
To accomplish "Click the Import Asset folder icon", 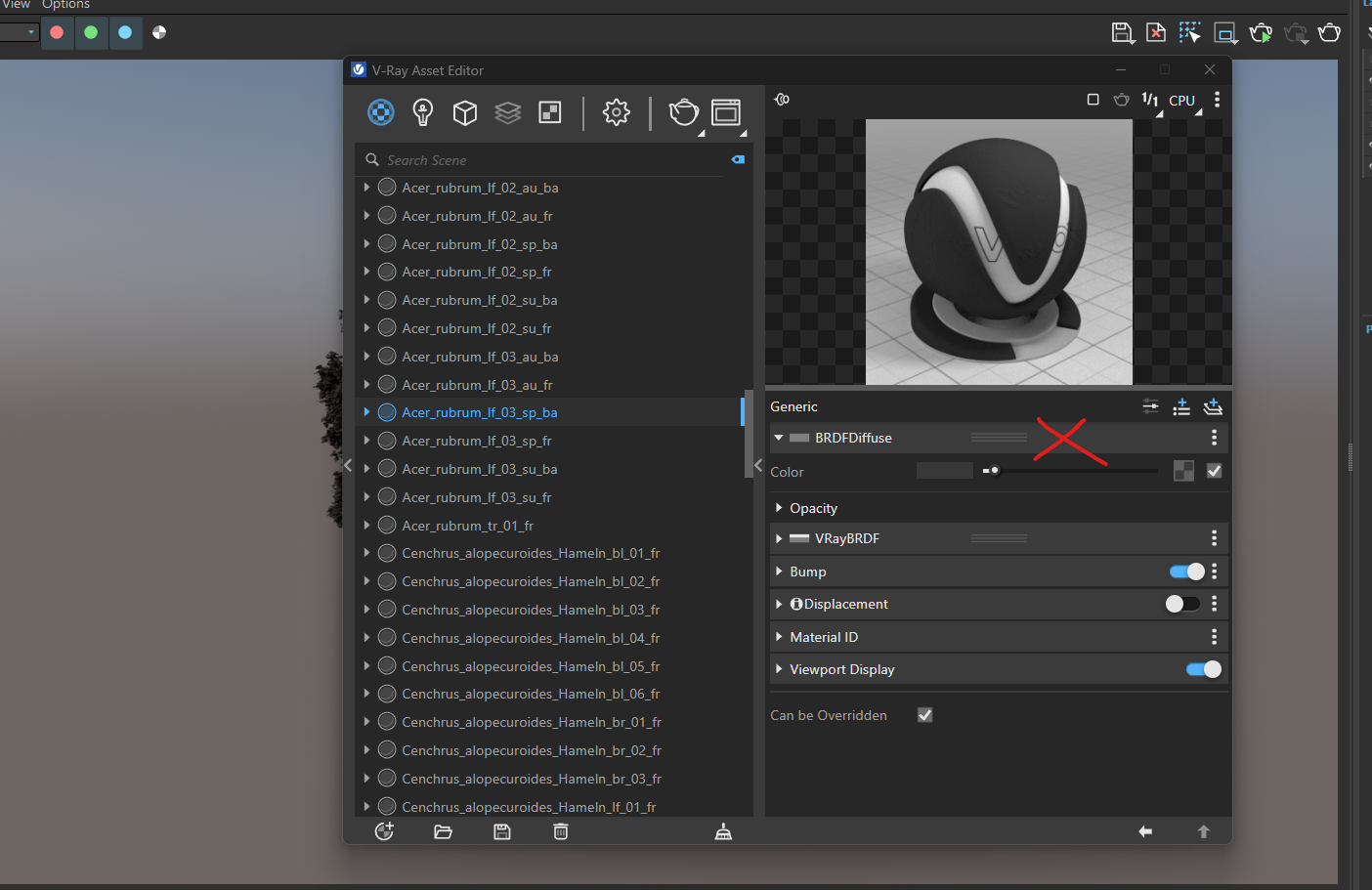I will click(x=443, y=831).
